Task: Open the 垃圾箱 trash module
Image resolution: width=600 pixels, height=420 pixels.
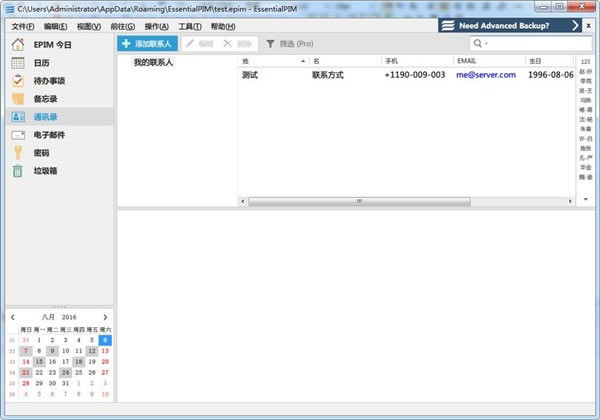Action: (x=44, y=170)
